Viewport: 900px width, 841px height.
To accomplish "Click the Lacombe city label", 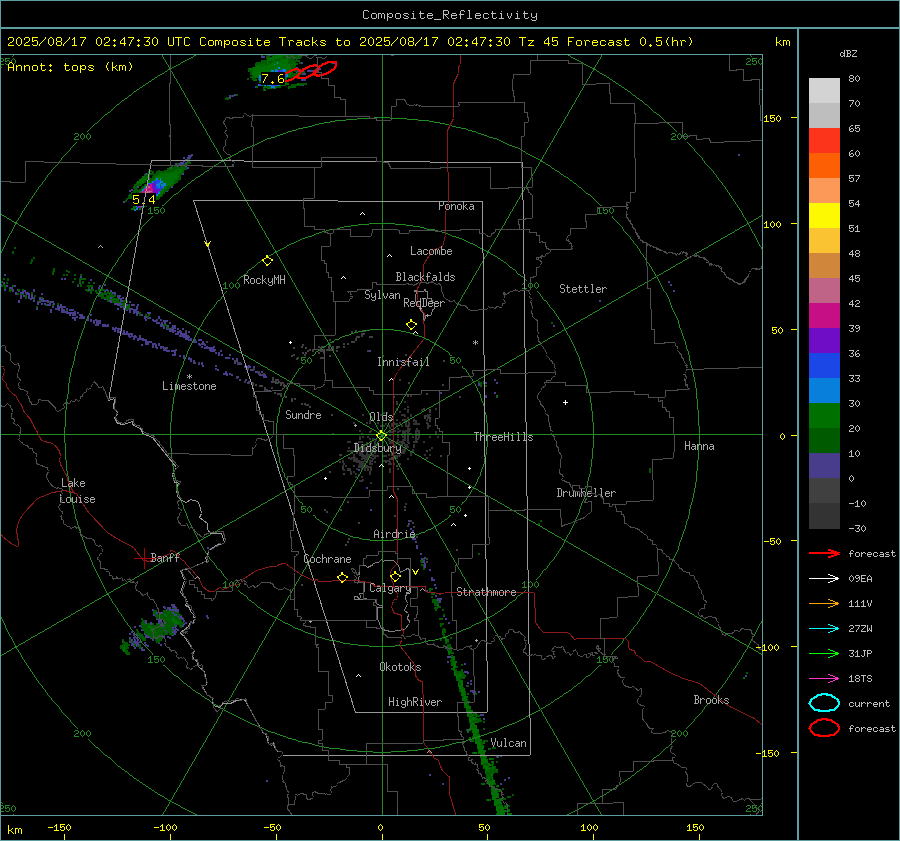I will click(x=431, y=251).
